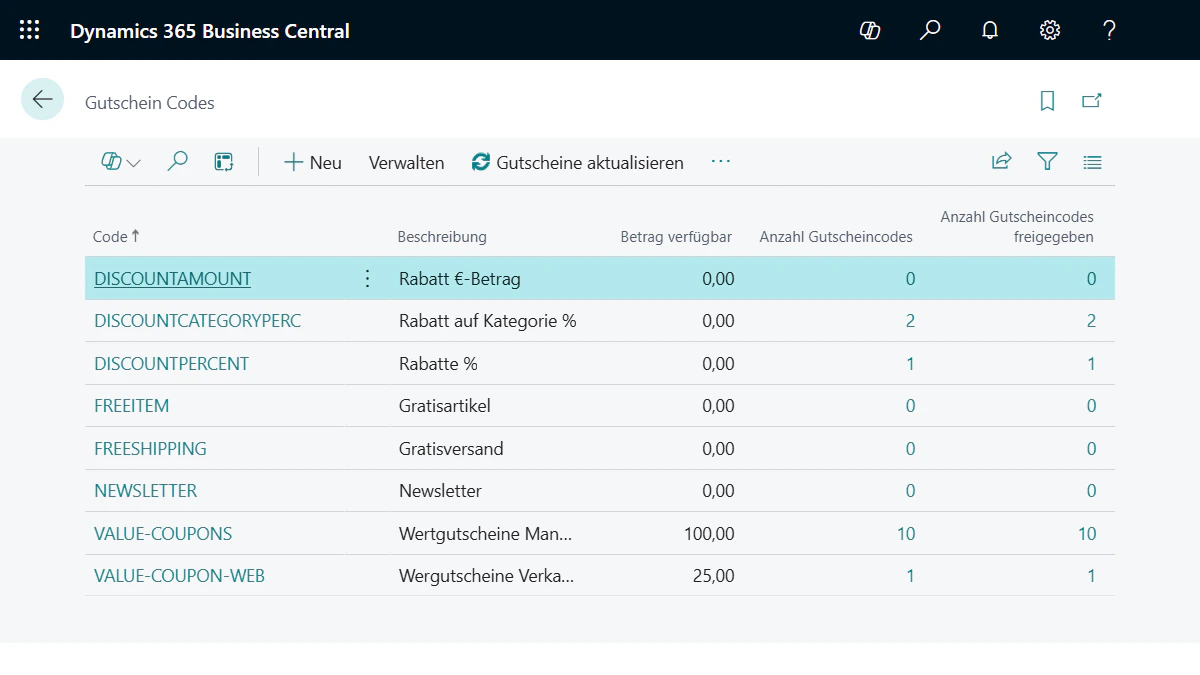Go back with the arrow button
Viewport: 1200px width, 675px height.
pos(42,99)
